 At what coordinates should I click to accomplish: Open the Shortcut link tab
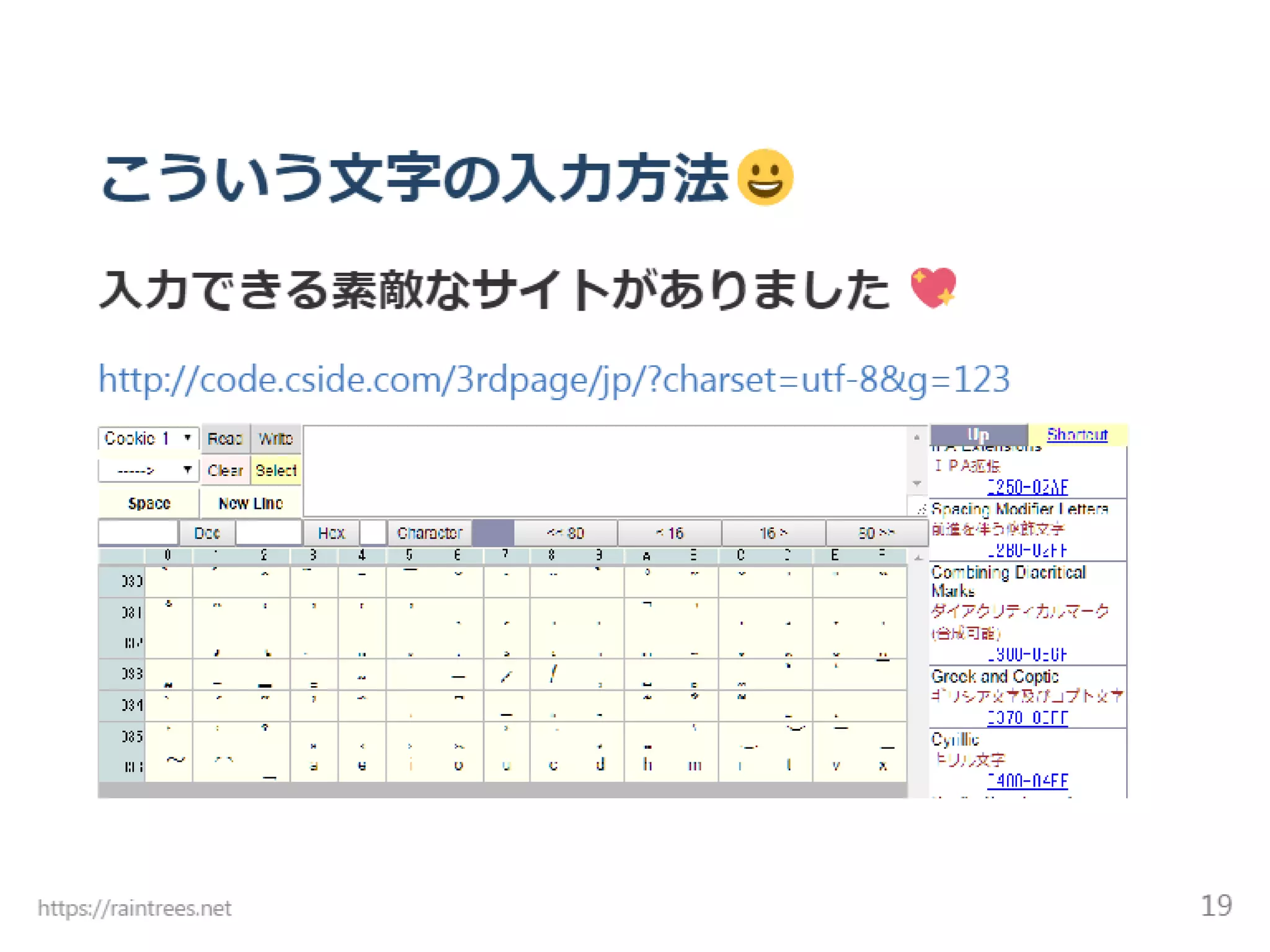point(1078,434)
